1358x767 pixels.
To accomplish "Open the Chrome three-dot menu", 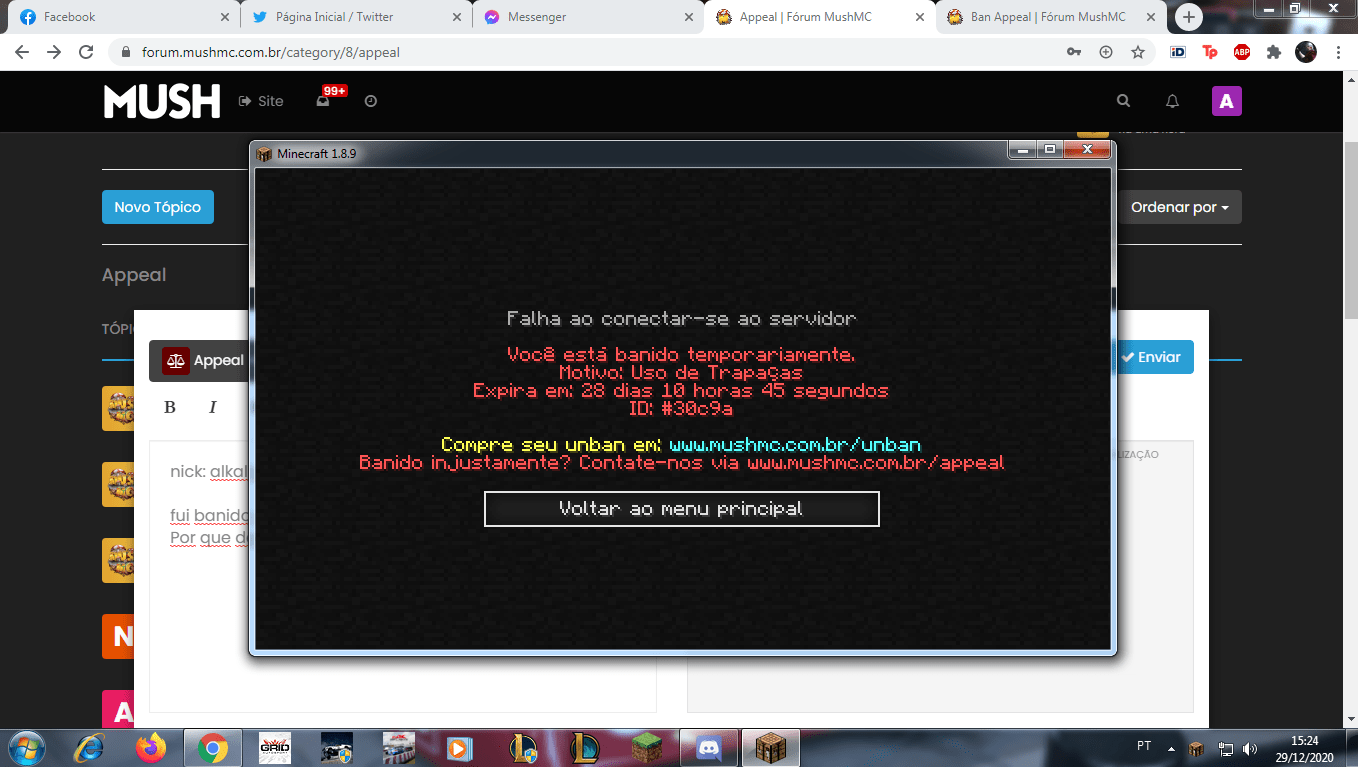I will click(x=1338, y=52).
